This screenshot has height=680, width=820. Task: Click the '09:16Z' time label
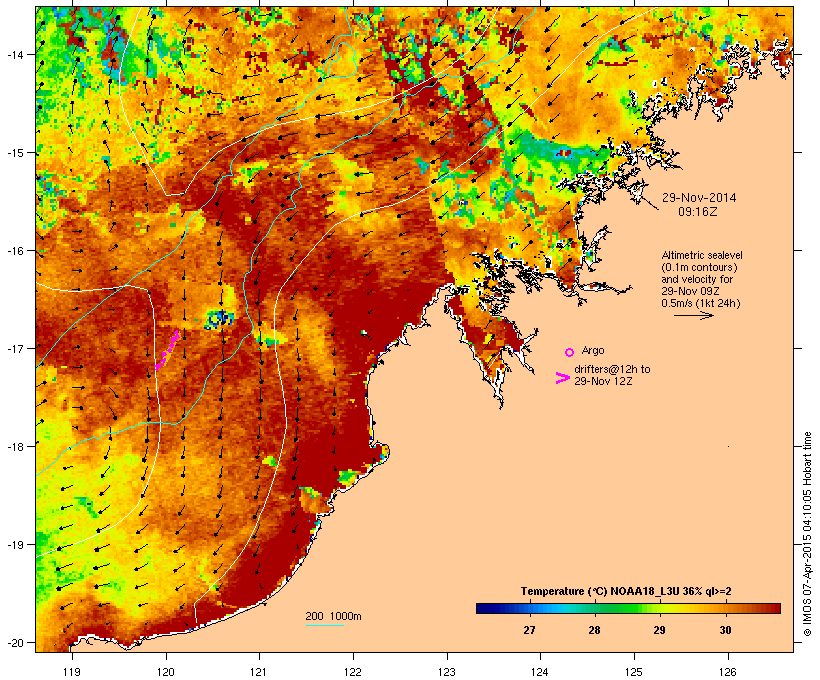tap(698, 212)
